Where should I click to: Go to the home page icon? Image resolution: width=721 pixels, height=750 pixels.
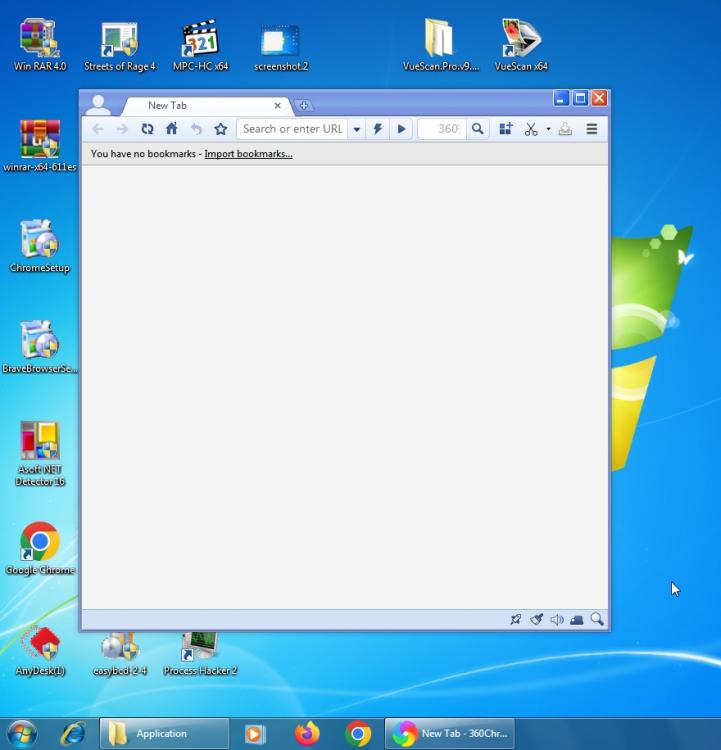coord(172,129)
